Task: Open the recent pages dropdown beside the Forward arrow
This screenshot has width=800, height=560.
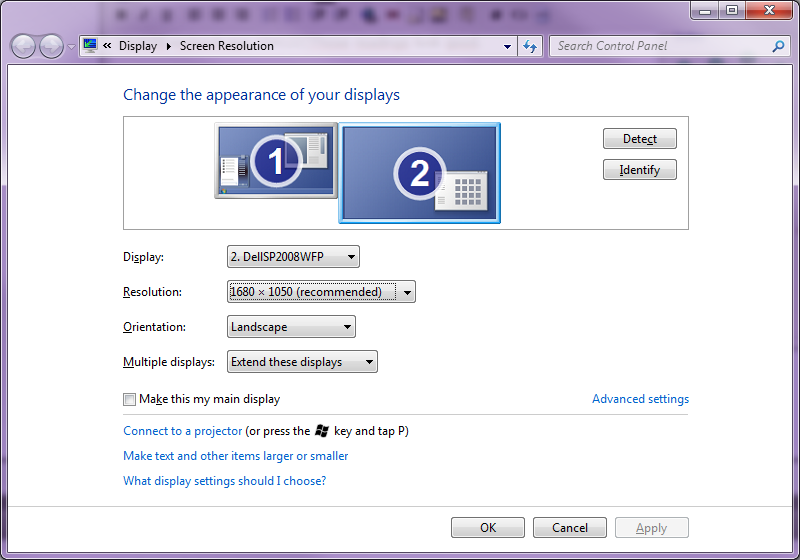Action: pos(71,46)
